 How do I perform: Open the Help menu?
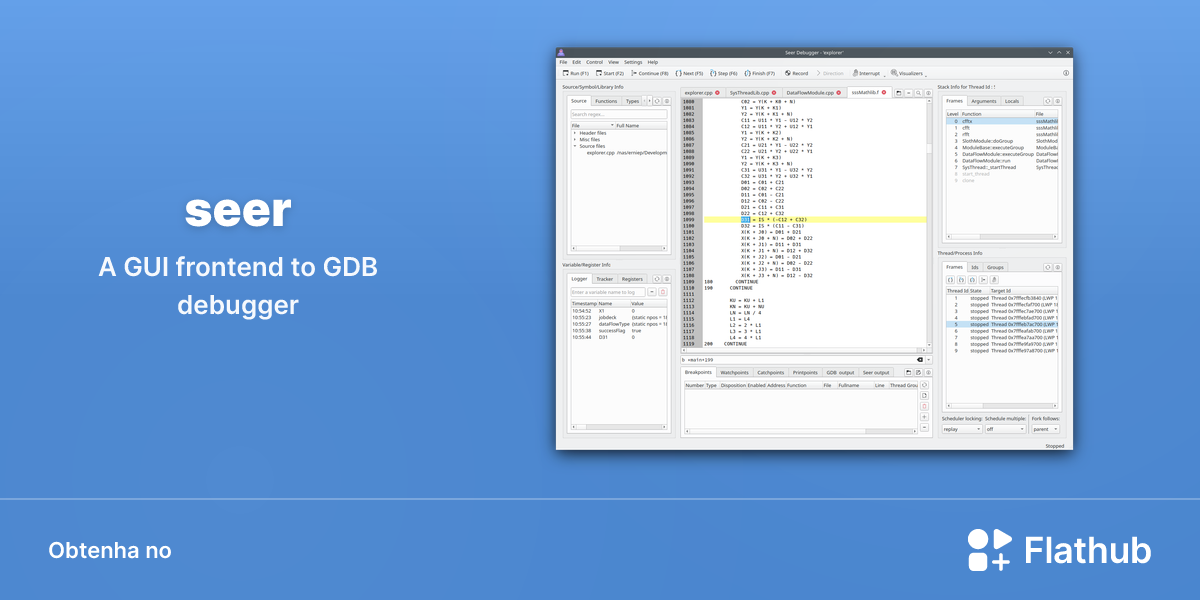click(653, 62)
